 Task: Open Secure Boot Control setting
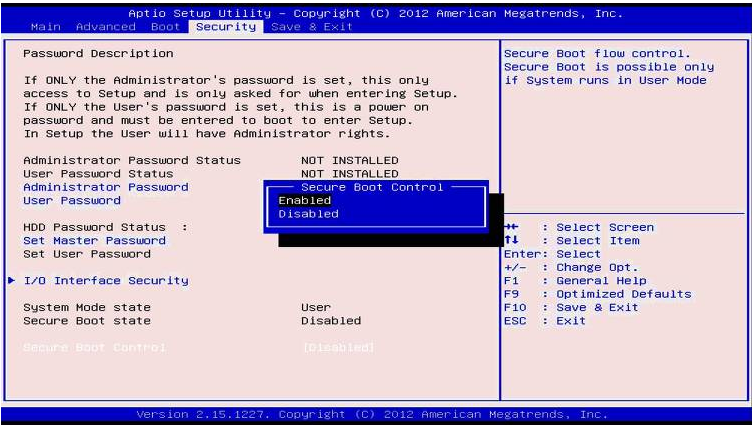(x=94, y=347)
